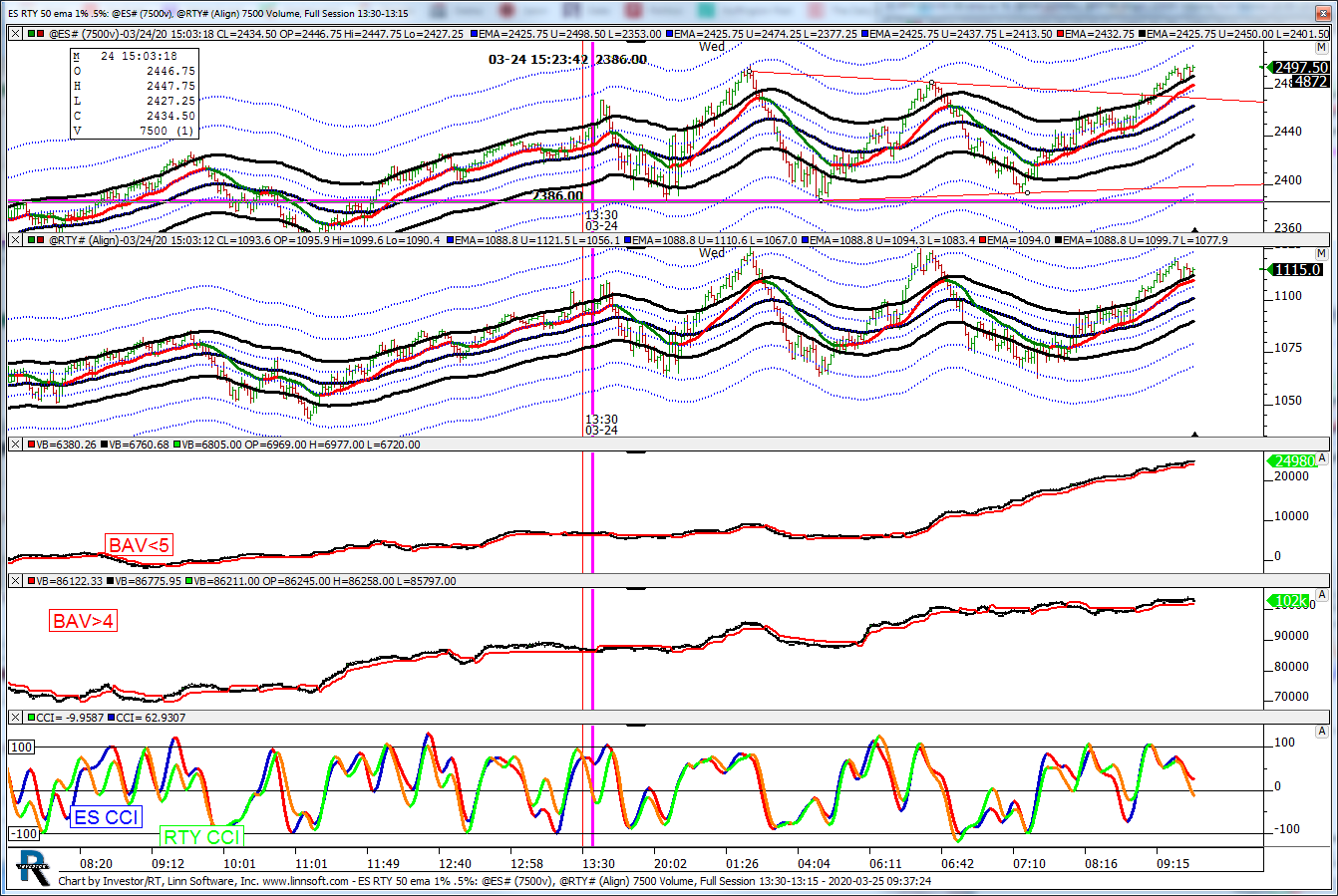Image resolution: width=1338 pixels, height=896 pixels.
Task: Click the 08:20 time axis label
Action: coord(96,864)
